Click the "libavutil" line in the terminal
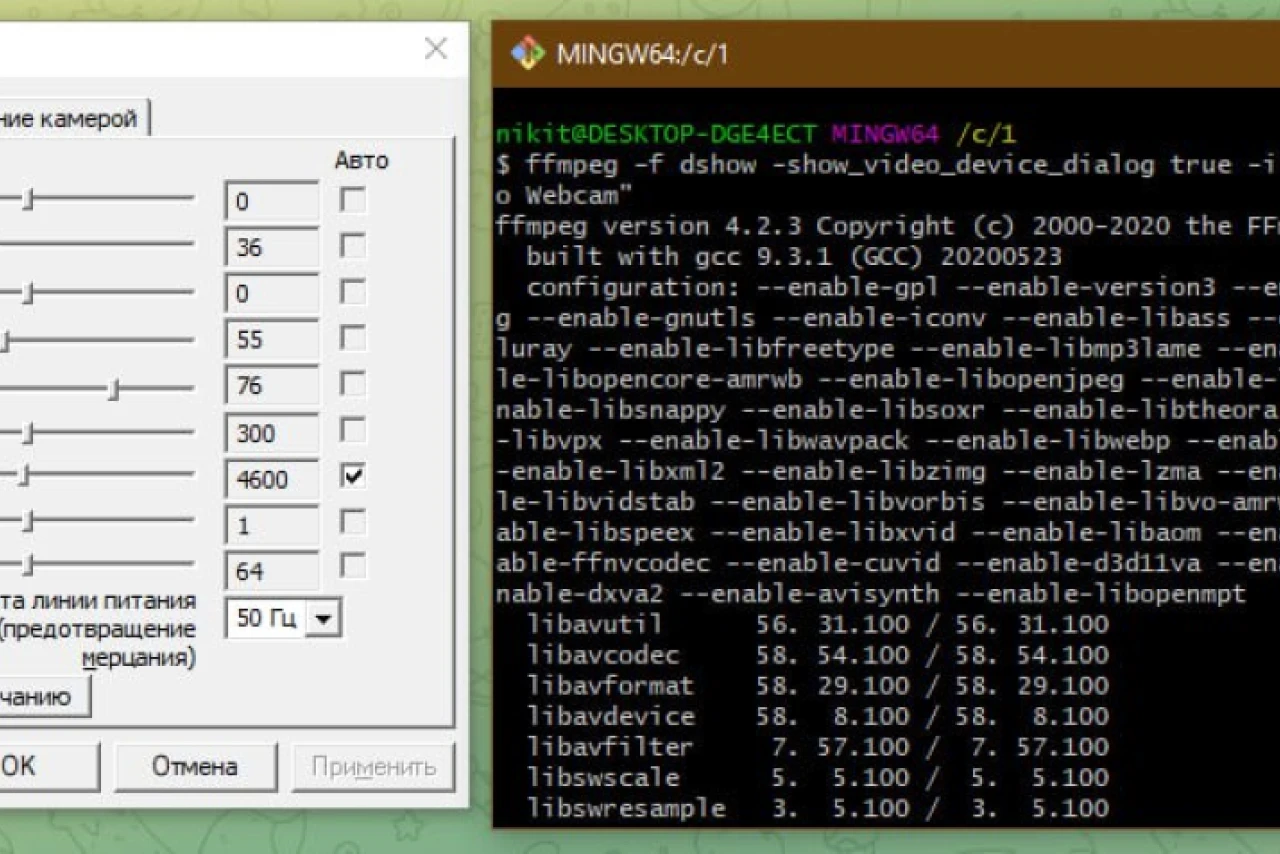 pos(818,625)
